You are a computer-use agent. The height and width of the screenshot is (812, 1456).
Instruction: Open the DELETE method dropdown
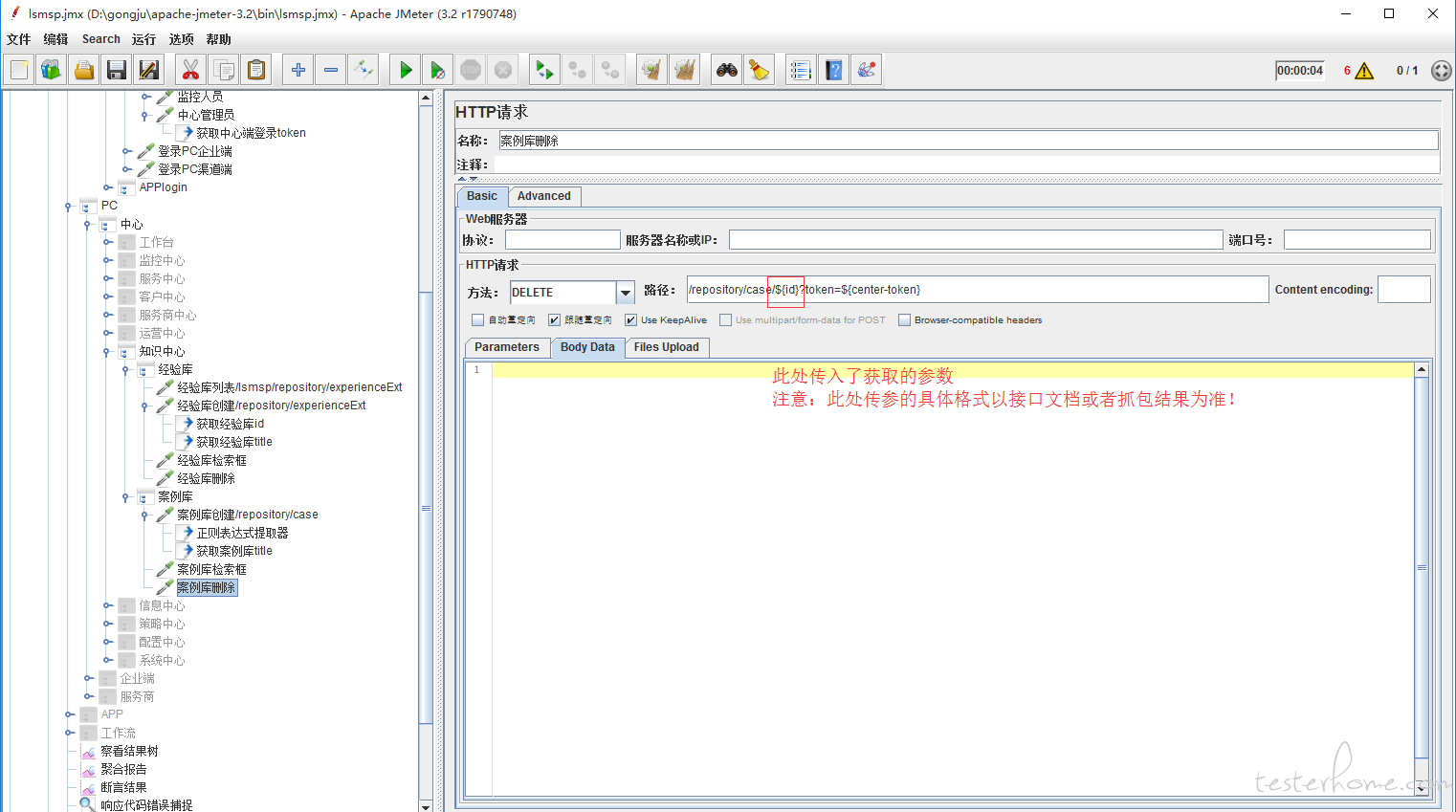pos(625,293)
